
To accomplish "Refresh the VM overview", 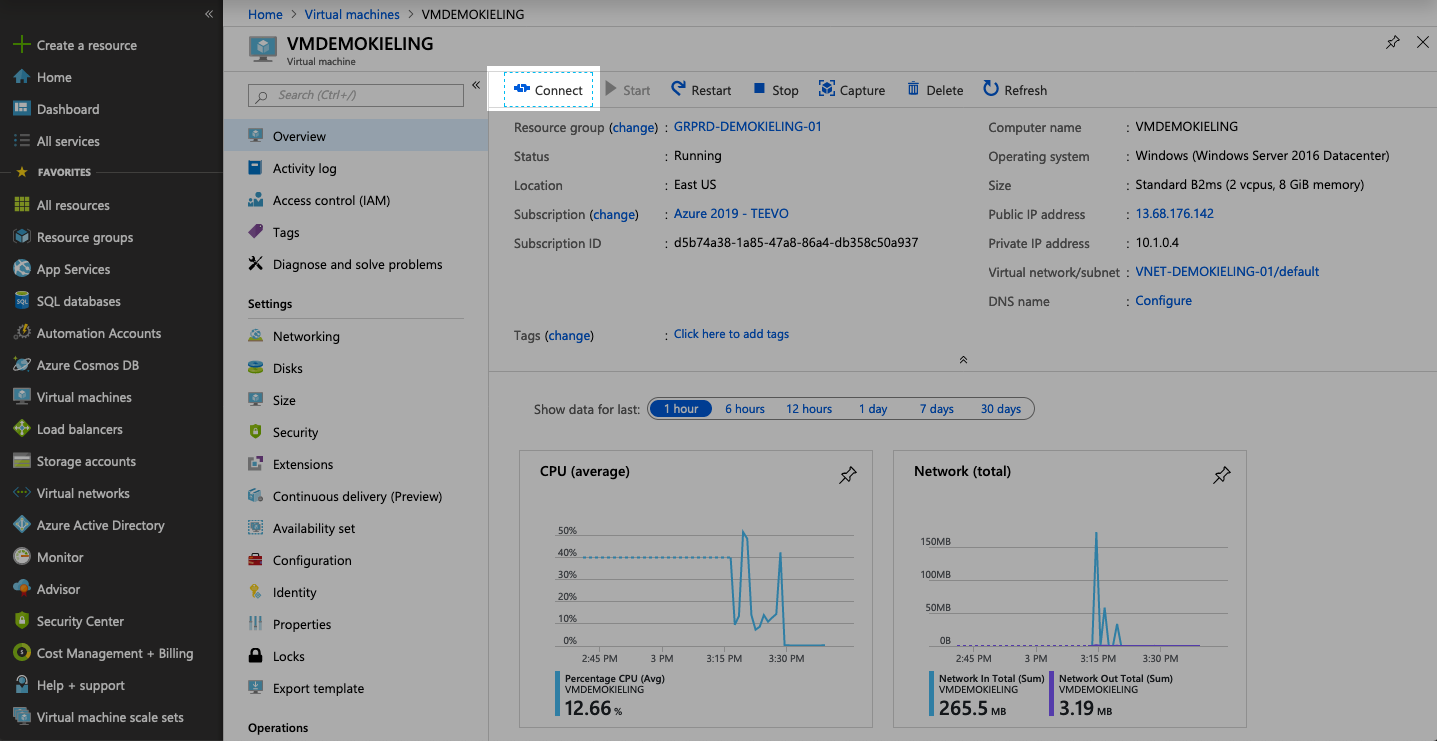I will [1015, 90].
